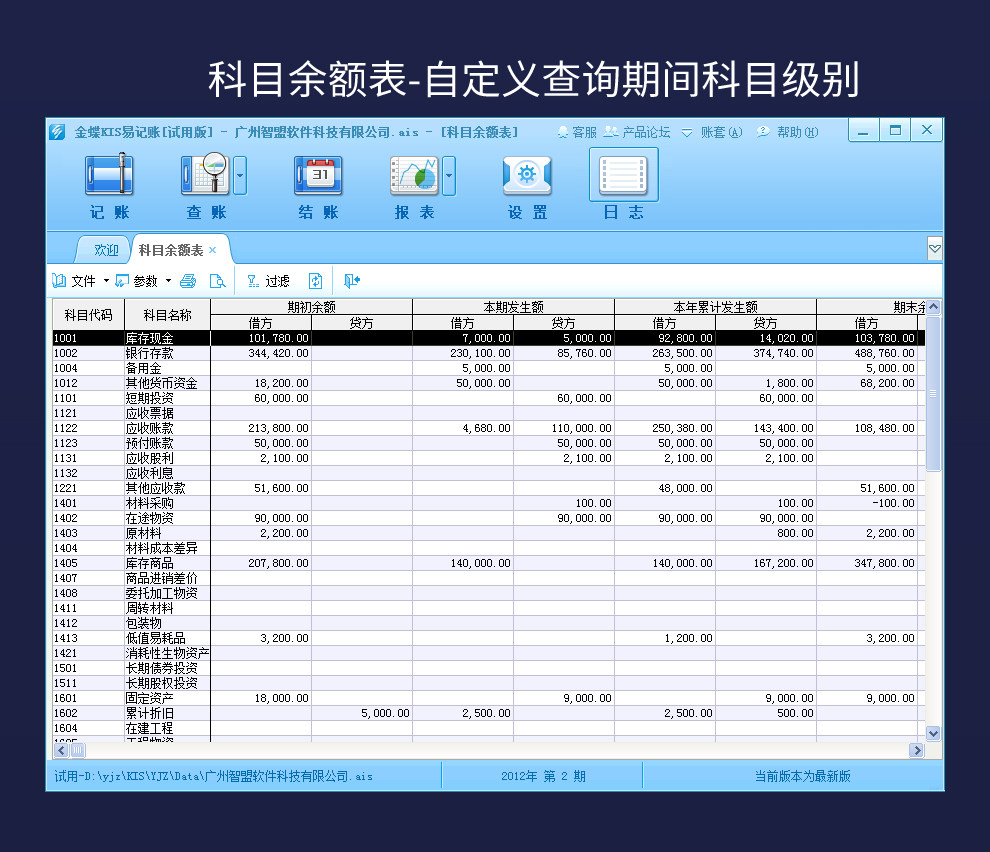
Task: Click the refresh icon next to 过滤
Action: point(316,281)
